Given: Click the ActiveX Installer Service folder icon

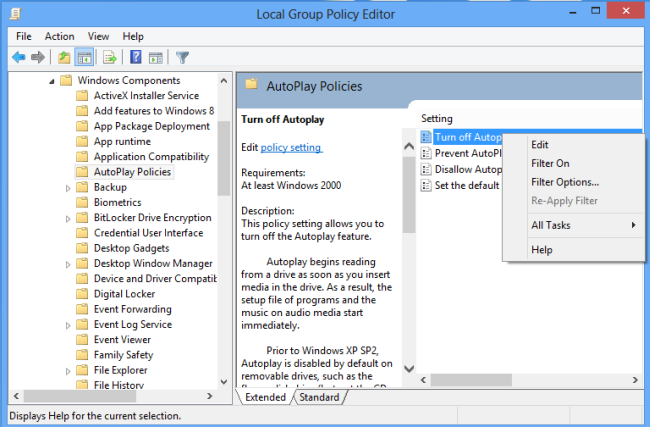Looking at the screenshot, I should click(82, 95).
